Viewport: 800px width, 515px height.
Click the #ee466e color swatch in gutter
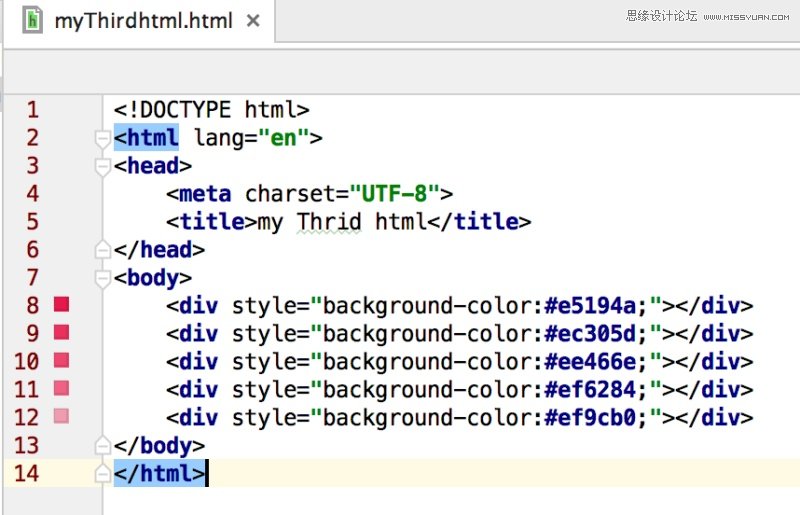tap(61, 361)
